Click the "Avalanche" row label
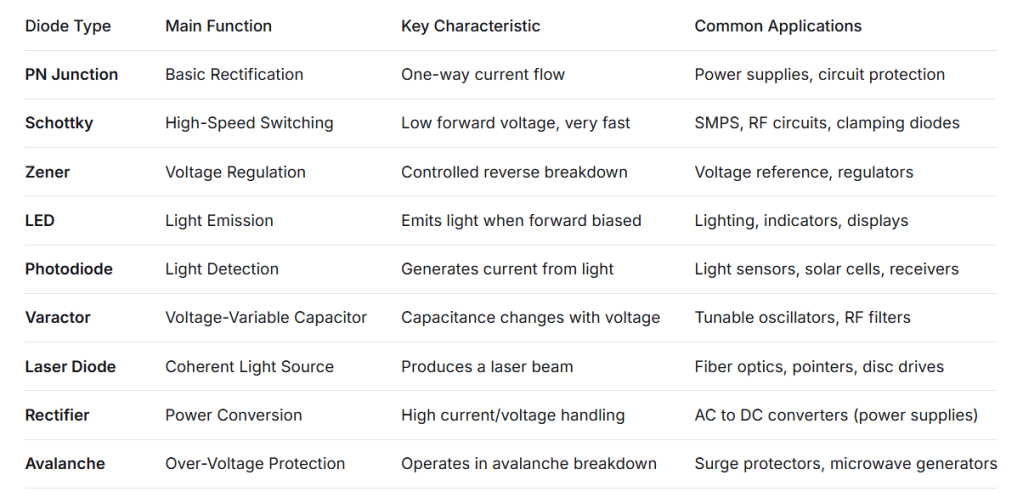Screen dimensions: 1023x503 pos(64,463)
